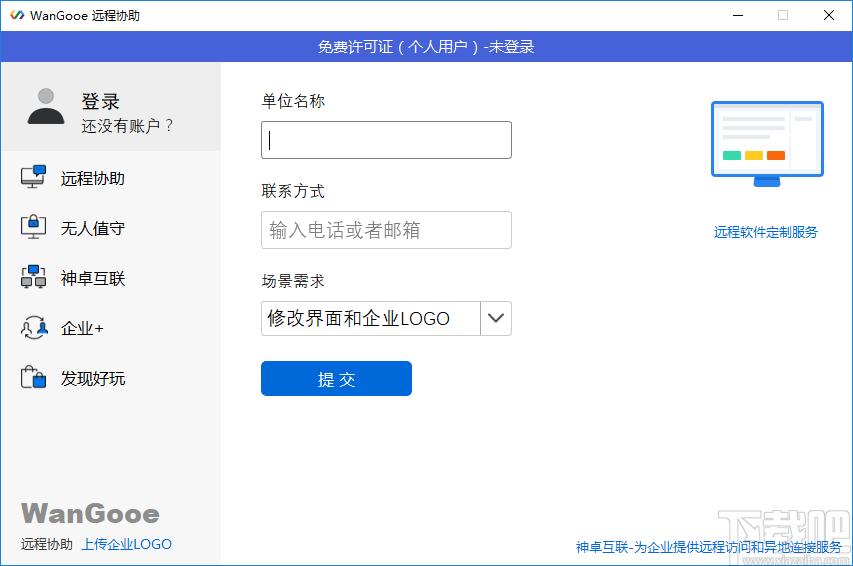The height and width of the screenshot is (566, 853).
Task: Click the 联系方式 phone or email field
Action: point(386,230)
